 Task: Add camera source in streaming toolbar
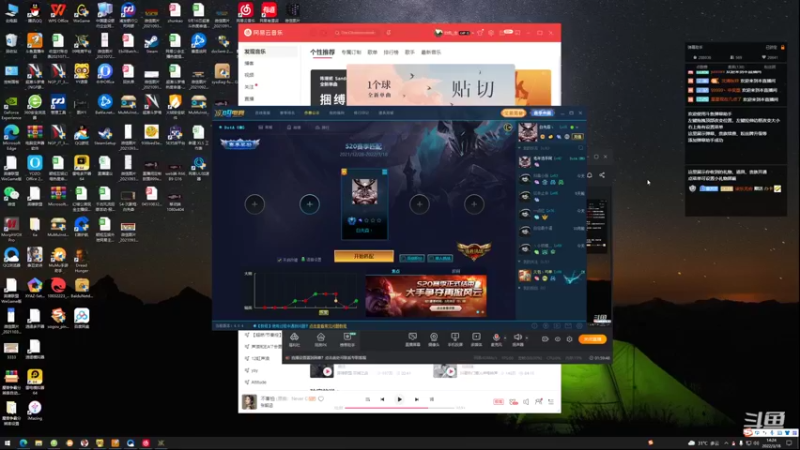tap(434, 339)
